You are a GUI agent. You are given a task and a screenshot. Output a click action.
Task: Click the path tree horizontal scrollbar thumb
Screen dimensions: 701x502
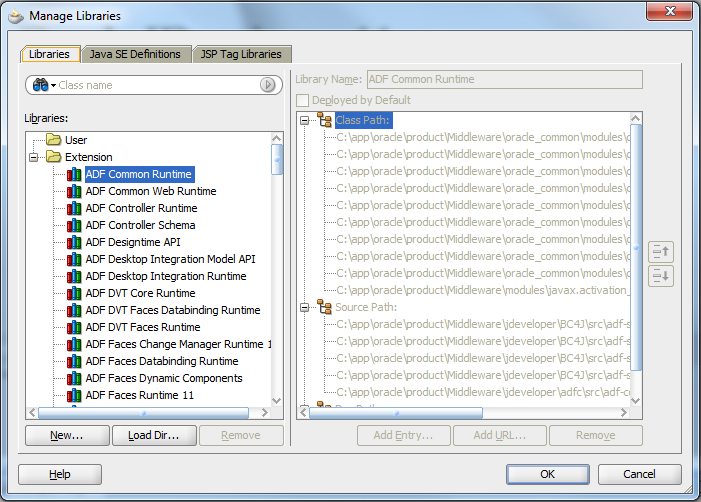396,413
